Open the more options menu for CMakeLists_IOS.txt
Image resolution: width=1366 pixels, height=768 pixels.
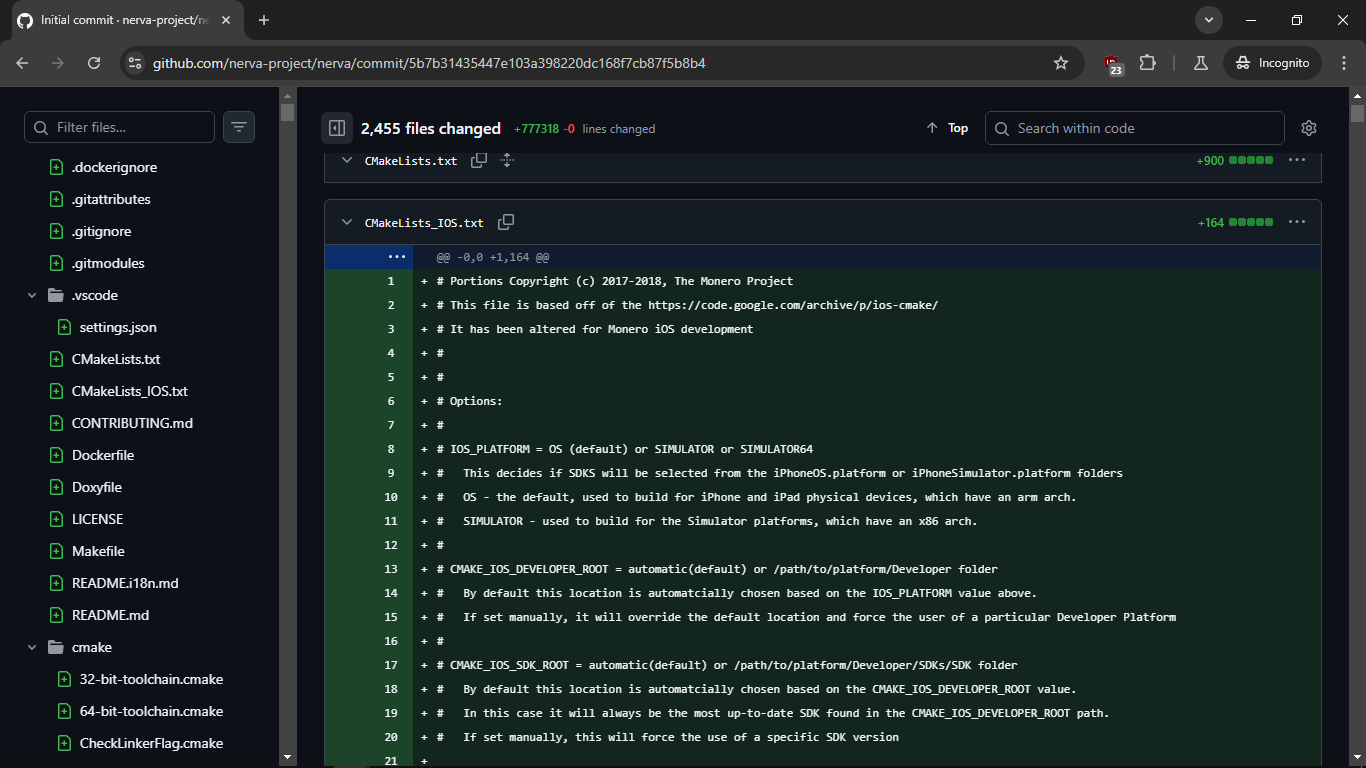tap(1297, 222)
